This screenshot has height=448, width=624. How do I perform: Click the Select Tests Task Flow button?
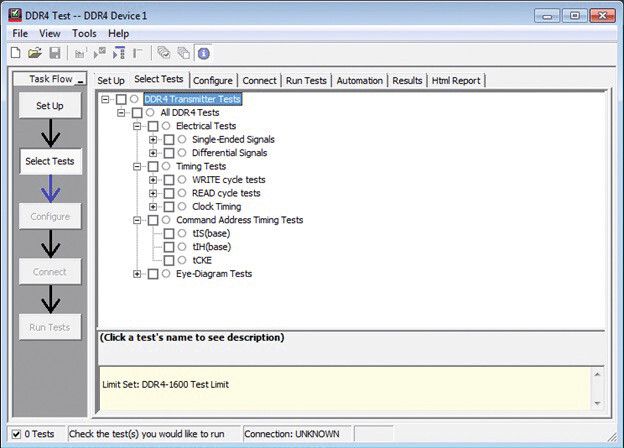(50, 161)
